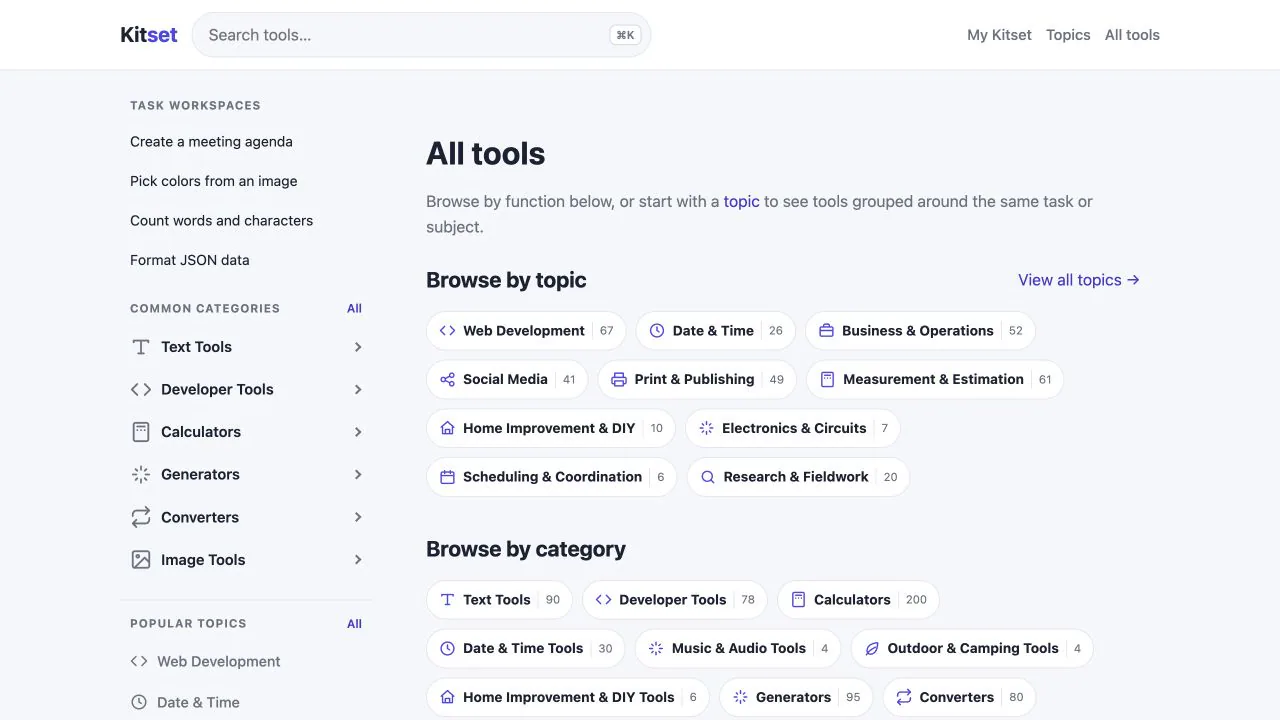Click the Calculators sidebar icon
1280x720 pixels.
pyautogui.click(x=141, y=432)
